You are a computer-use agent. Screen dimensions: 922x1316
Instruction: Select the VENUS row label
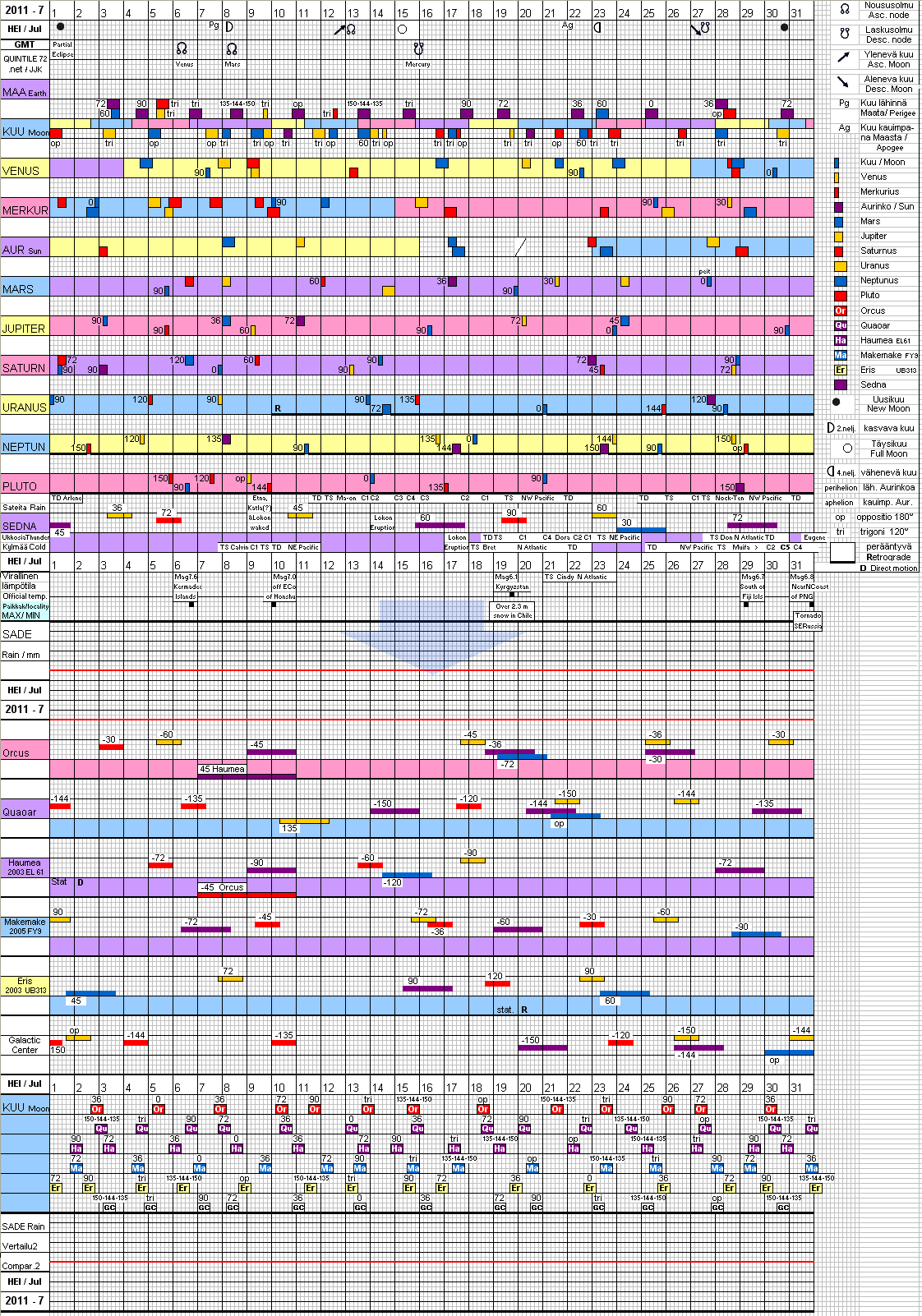tap(21, 171)
